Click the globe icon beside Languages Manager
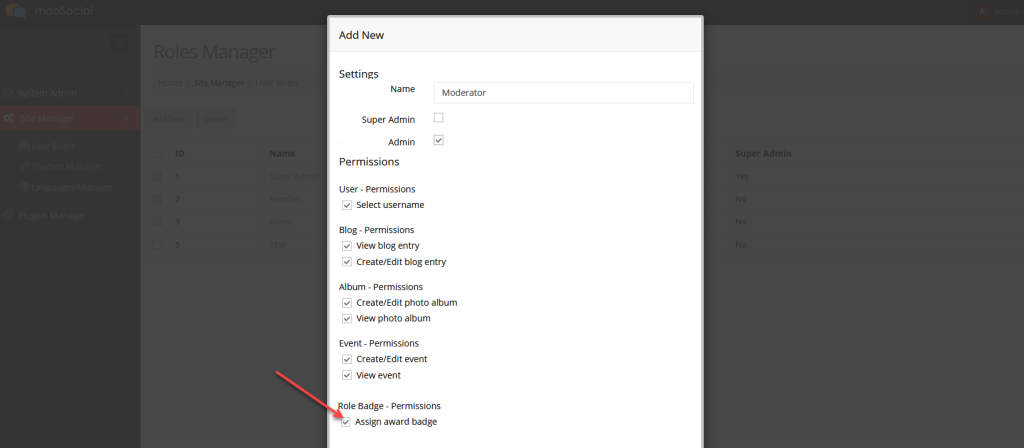Screen dimensions: 1024x448 [x=24, y=187]
